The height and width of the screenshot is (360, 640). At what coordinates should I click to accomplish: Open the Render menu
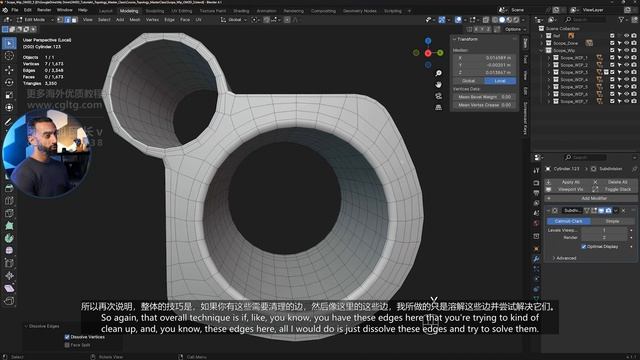point(44,10)
